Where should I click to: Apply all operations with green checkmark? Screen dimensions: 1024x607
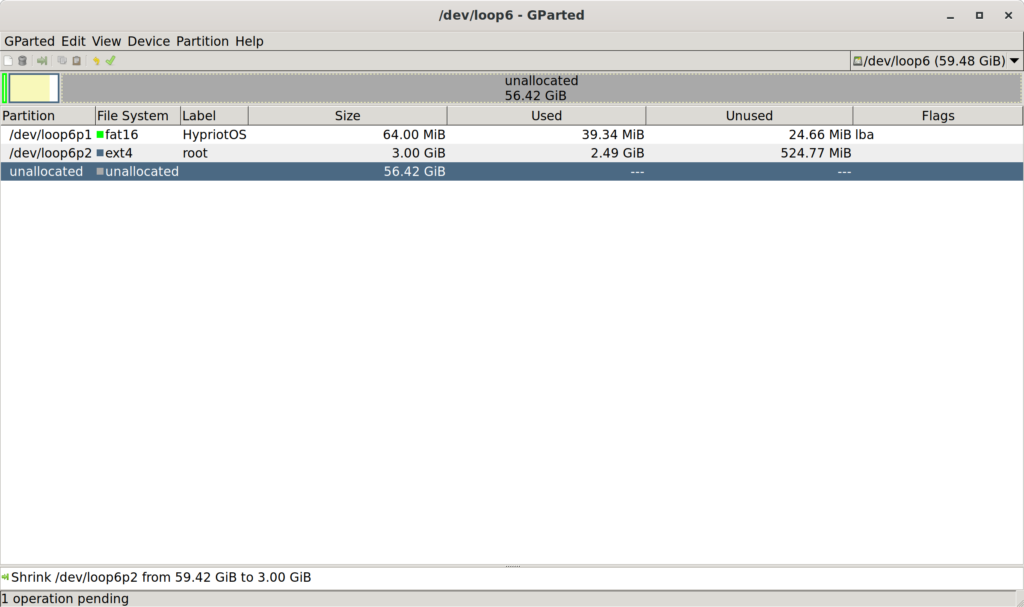click(x=111, y=61)
